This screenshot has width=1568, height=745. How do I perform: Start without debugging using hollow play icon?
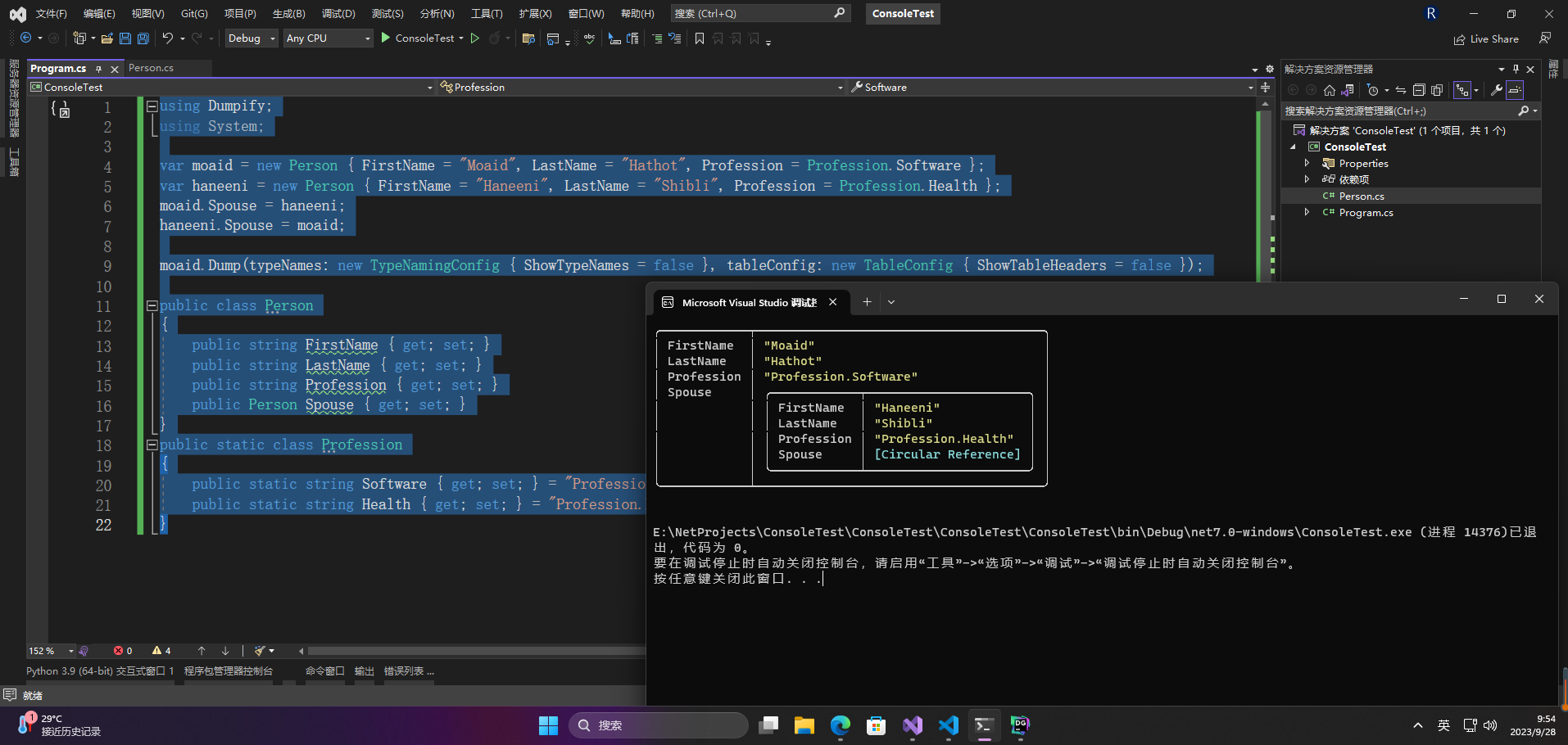click(475, 38)
